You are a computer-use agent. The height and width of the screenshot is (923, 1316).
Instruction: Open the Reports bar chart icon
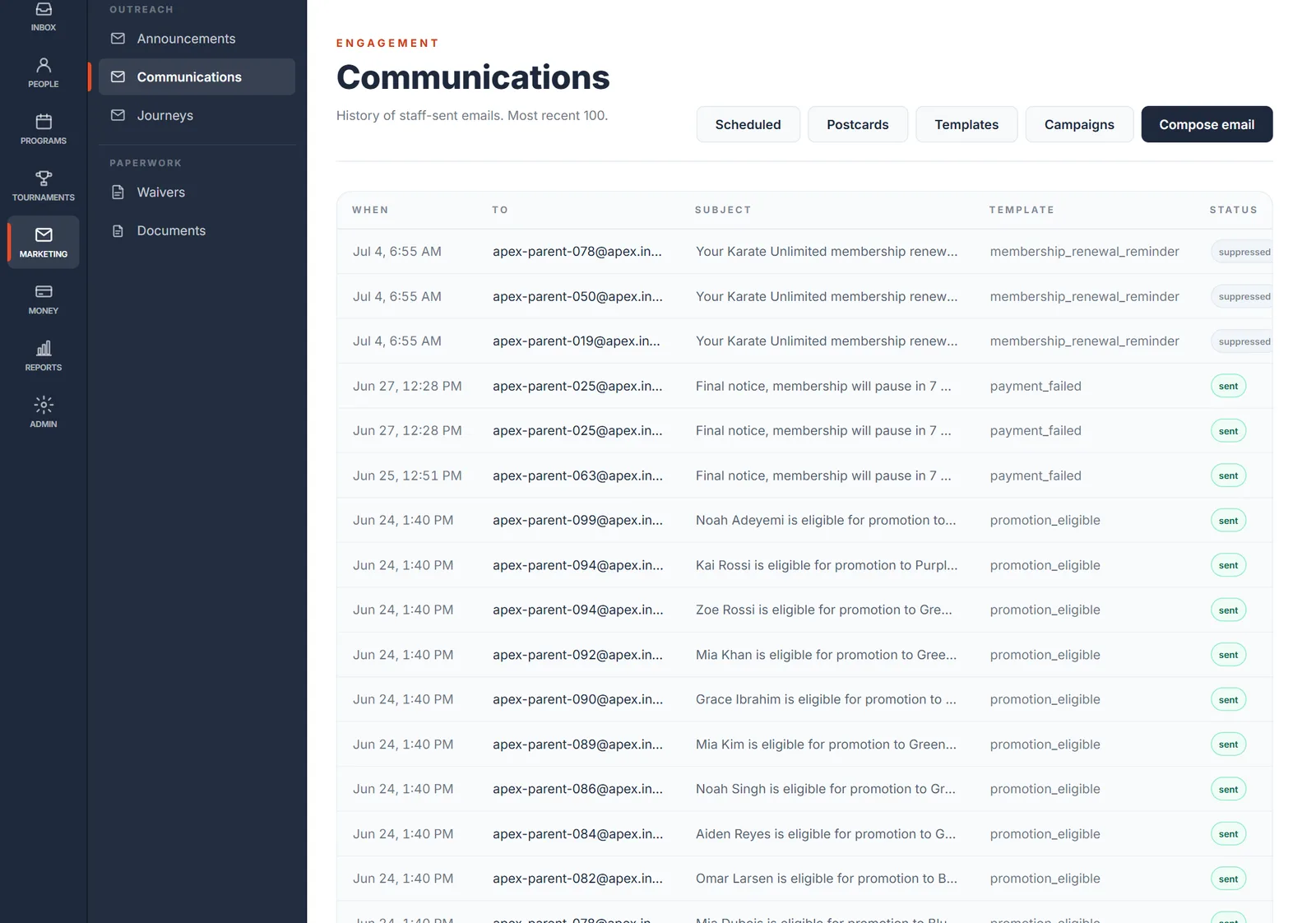[44, 349]
